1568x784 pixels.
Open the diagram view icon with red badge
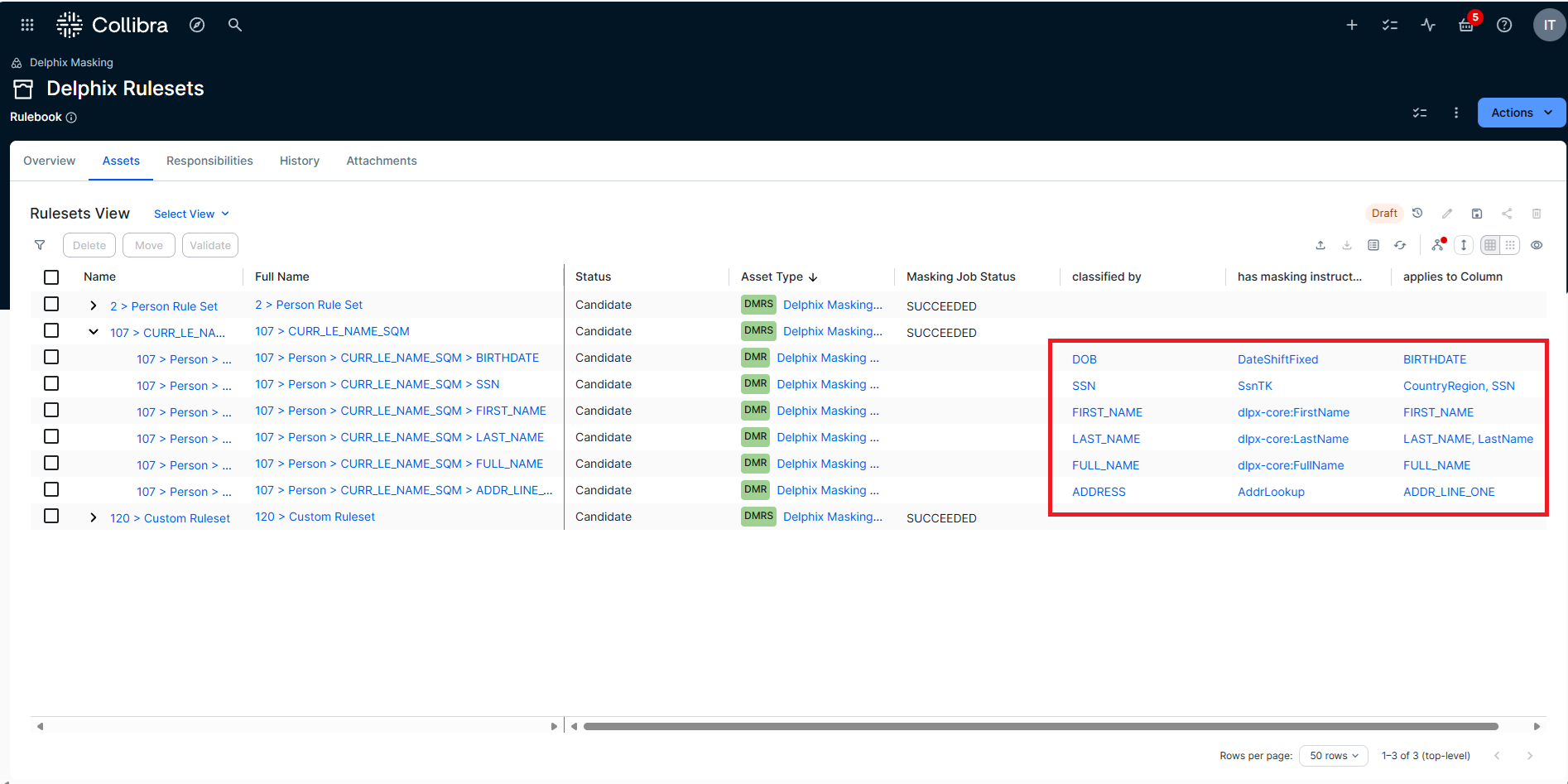1437,245
